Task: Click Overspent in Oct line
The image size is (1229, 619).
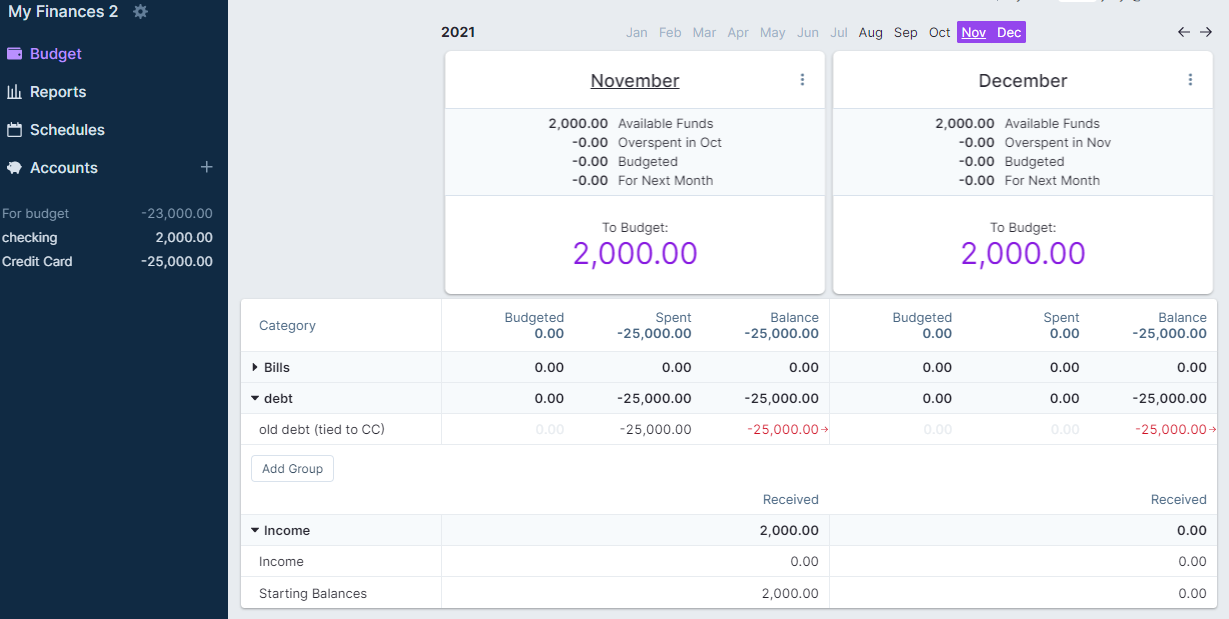Action: (647, 143)
